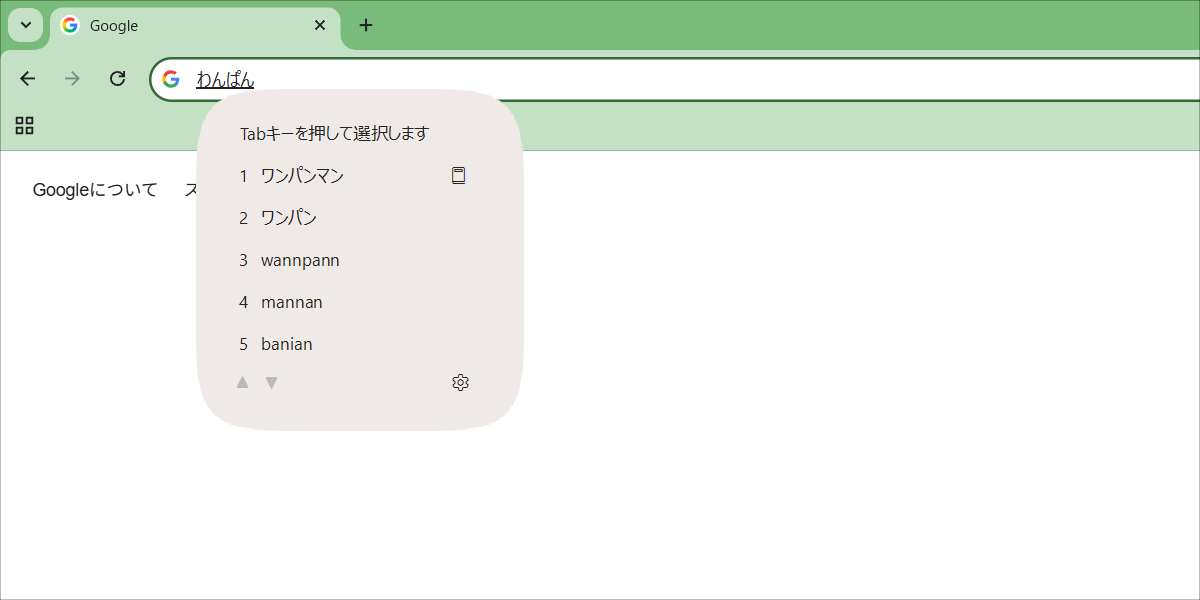Open the apps grid shortcut on bookmarks bar
The image size is (1200, 600).
coord(24,125)
